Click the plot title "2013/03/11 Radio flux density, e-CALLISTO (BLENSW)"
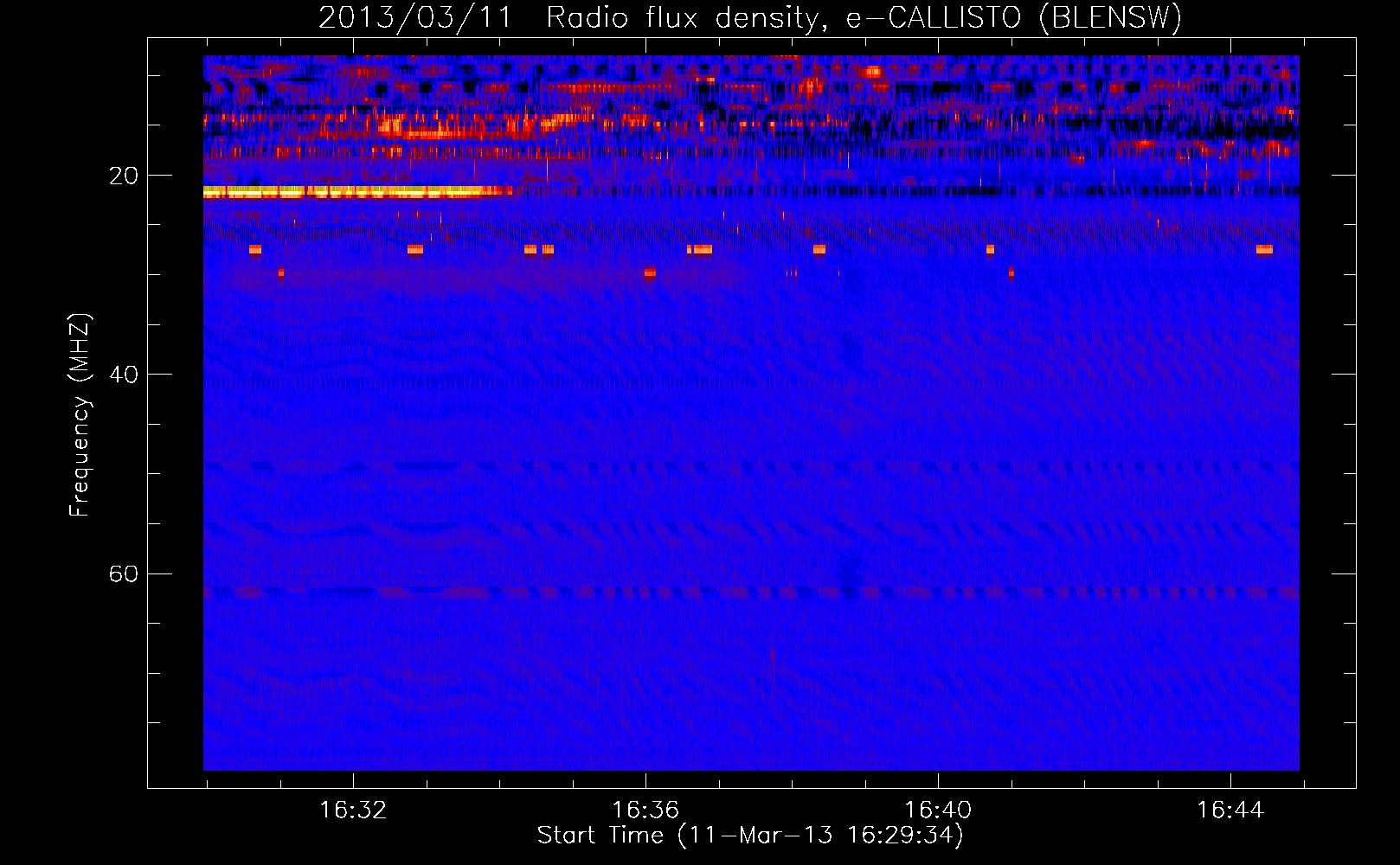Viewport: 1400px width, 865px height. click(750, 17)
